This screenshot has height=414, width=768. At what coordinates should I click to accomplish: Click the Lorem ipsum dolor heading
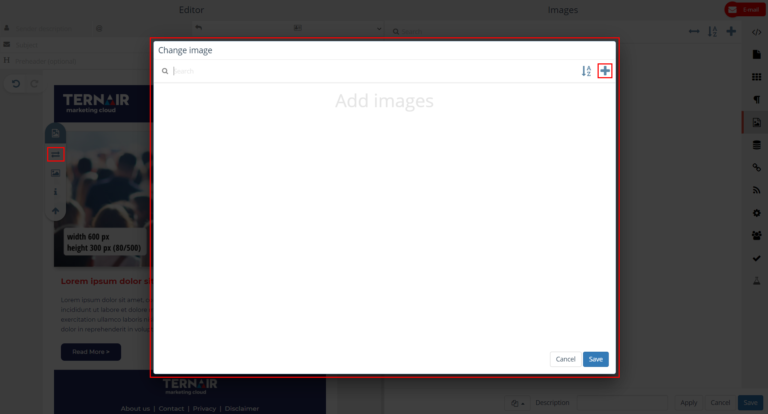(x=107, y=281)
